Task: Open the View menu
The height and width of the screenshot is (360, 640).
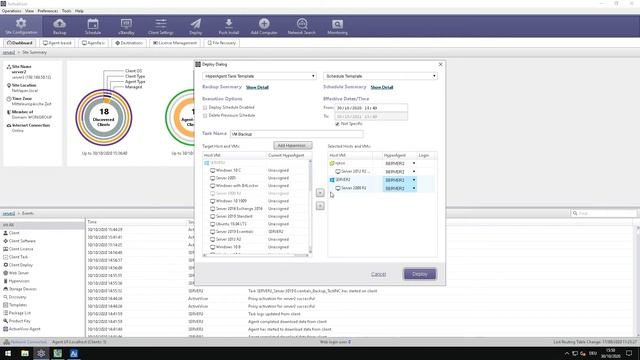Action: tap(29, 11)
